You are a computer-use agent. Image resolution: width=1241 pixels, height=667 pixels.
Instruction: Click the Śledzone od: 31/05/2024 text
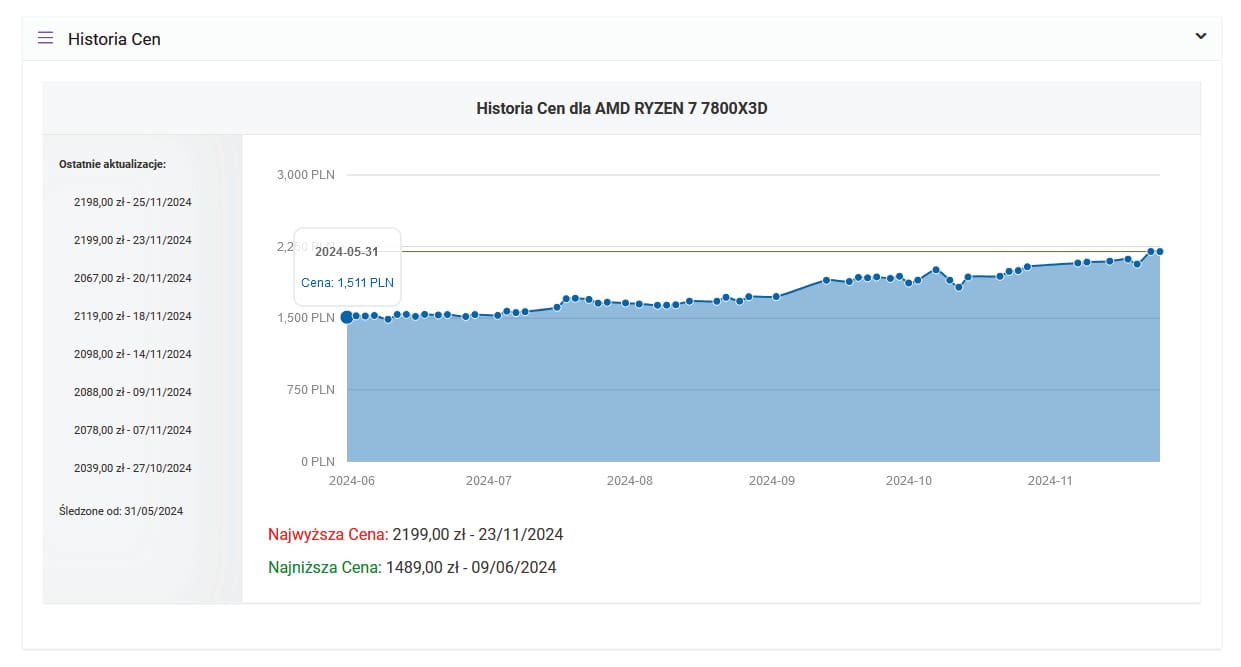point(121,511)
